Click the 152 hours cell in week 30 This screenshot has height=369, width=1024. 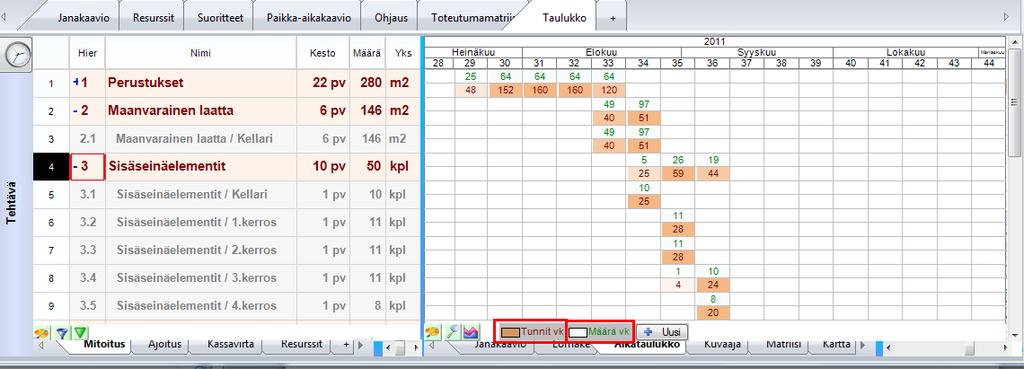point(504,90)
